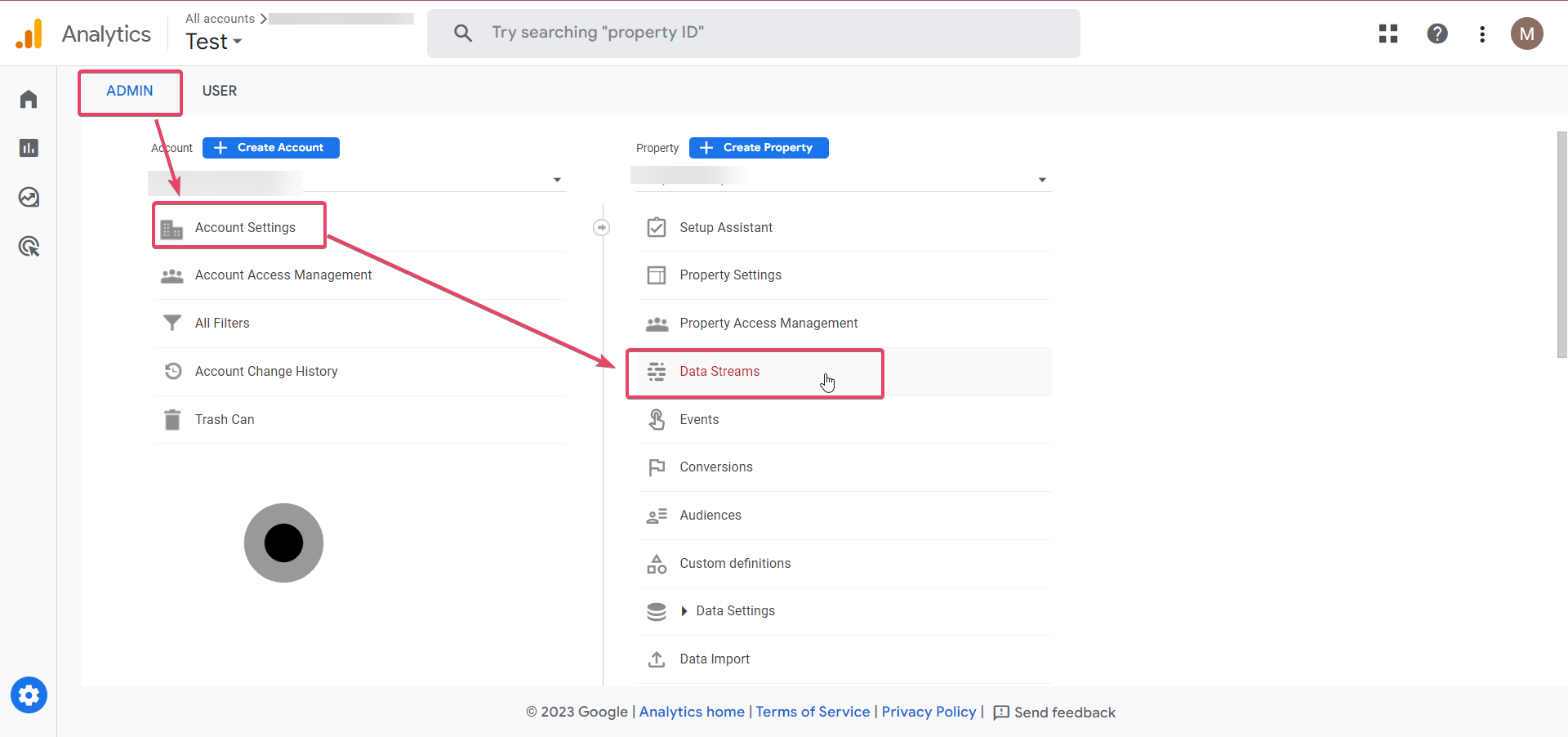
Task: Open Reports bar chart icon in sidebar
Action: coord(29,148)
